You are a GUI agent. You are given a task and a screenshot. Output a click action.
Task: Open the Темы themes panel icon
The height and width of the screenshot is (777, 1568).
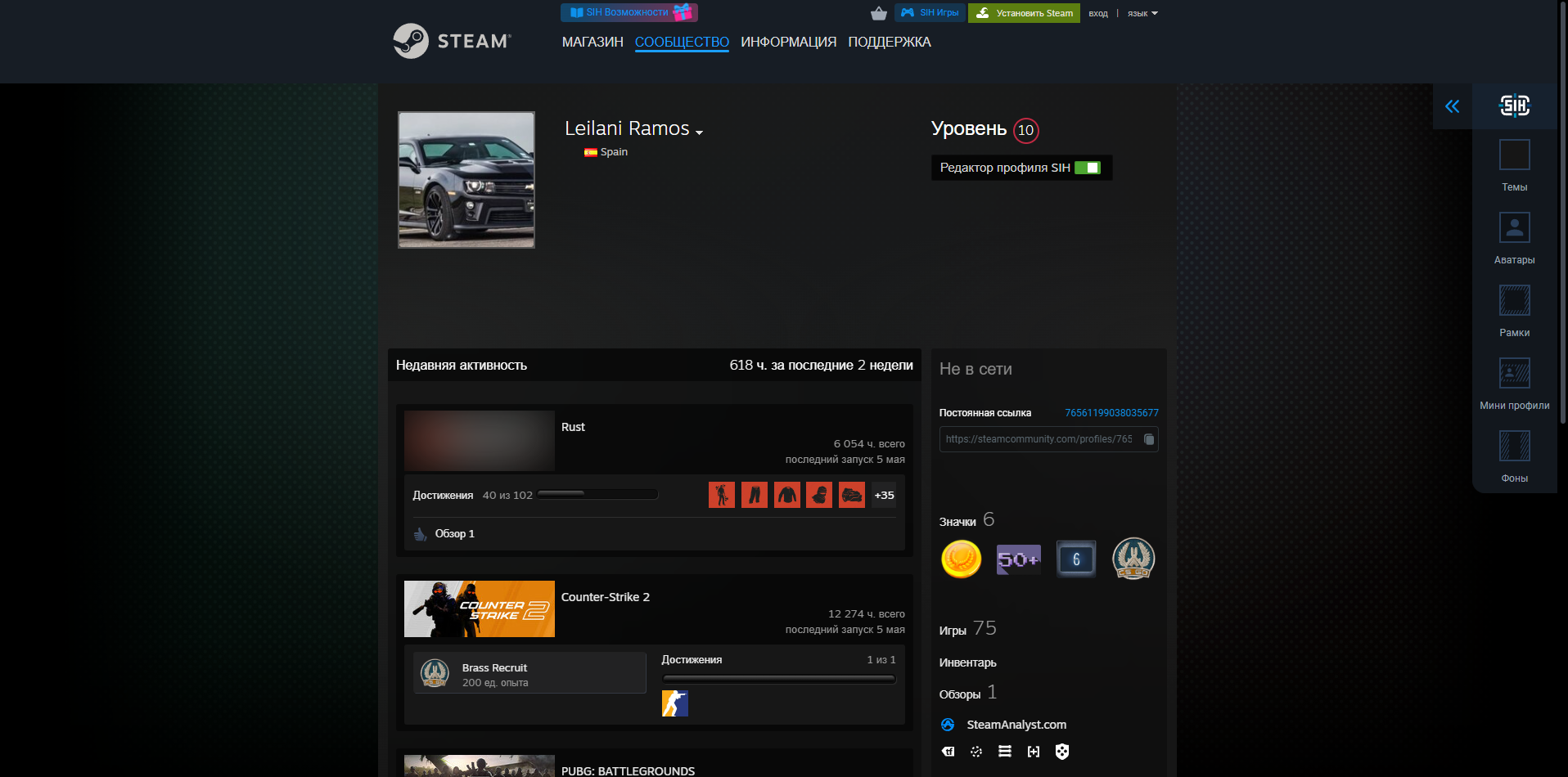(1514, 155)
